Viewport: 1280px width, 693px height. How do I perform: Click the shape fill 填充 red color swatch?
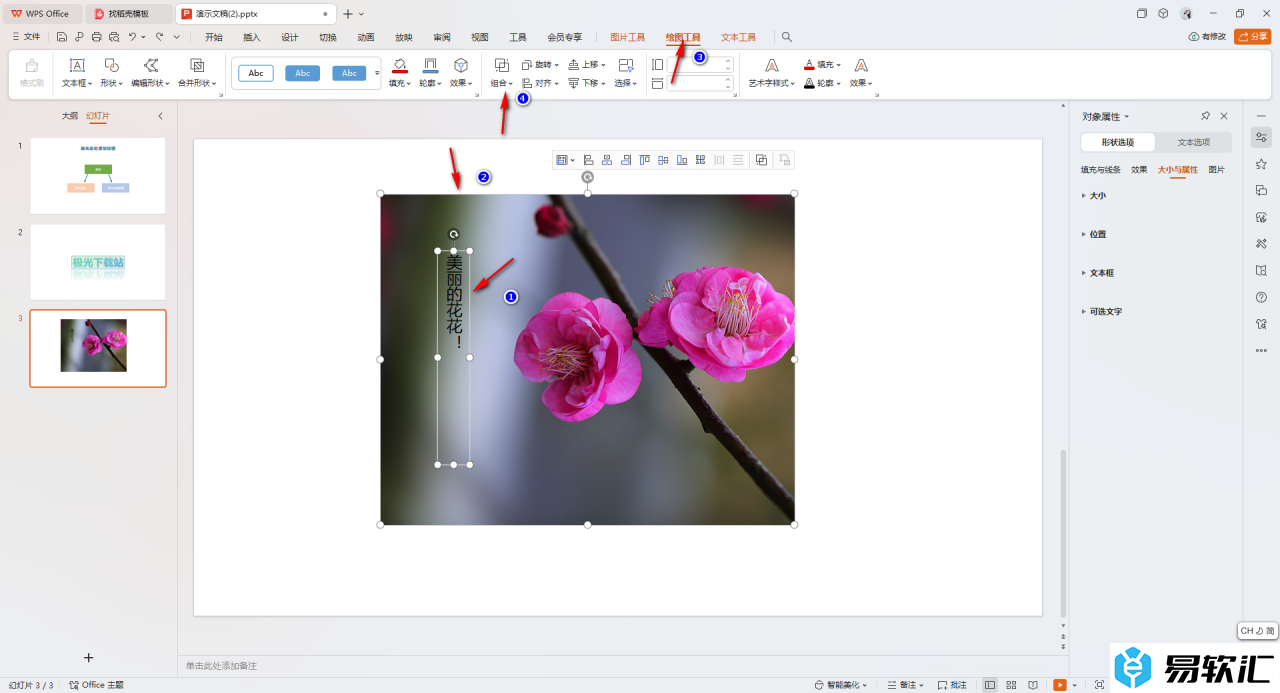400,66
